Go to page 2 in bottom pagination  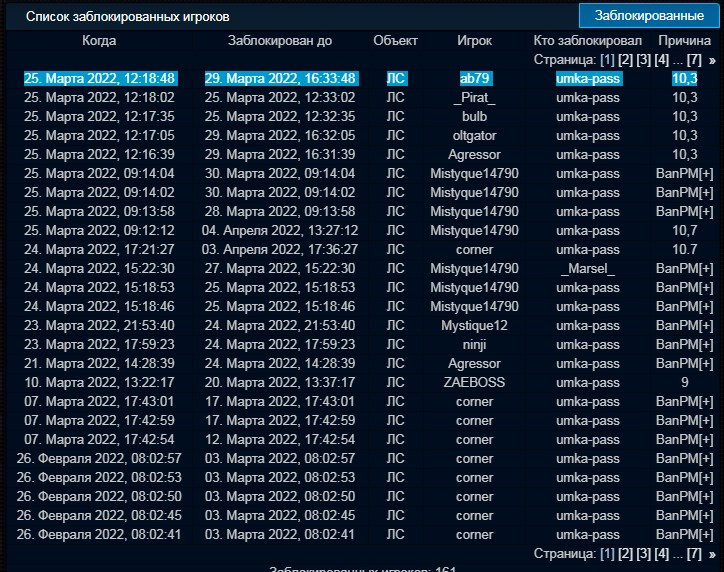625,554
